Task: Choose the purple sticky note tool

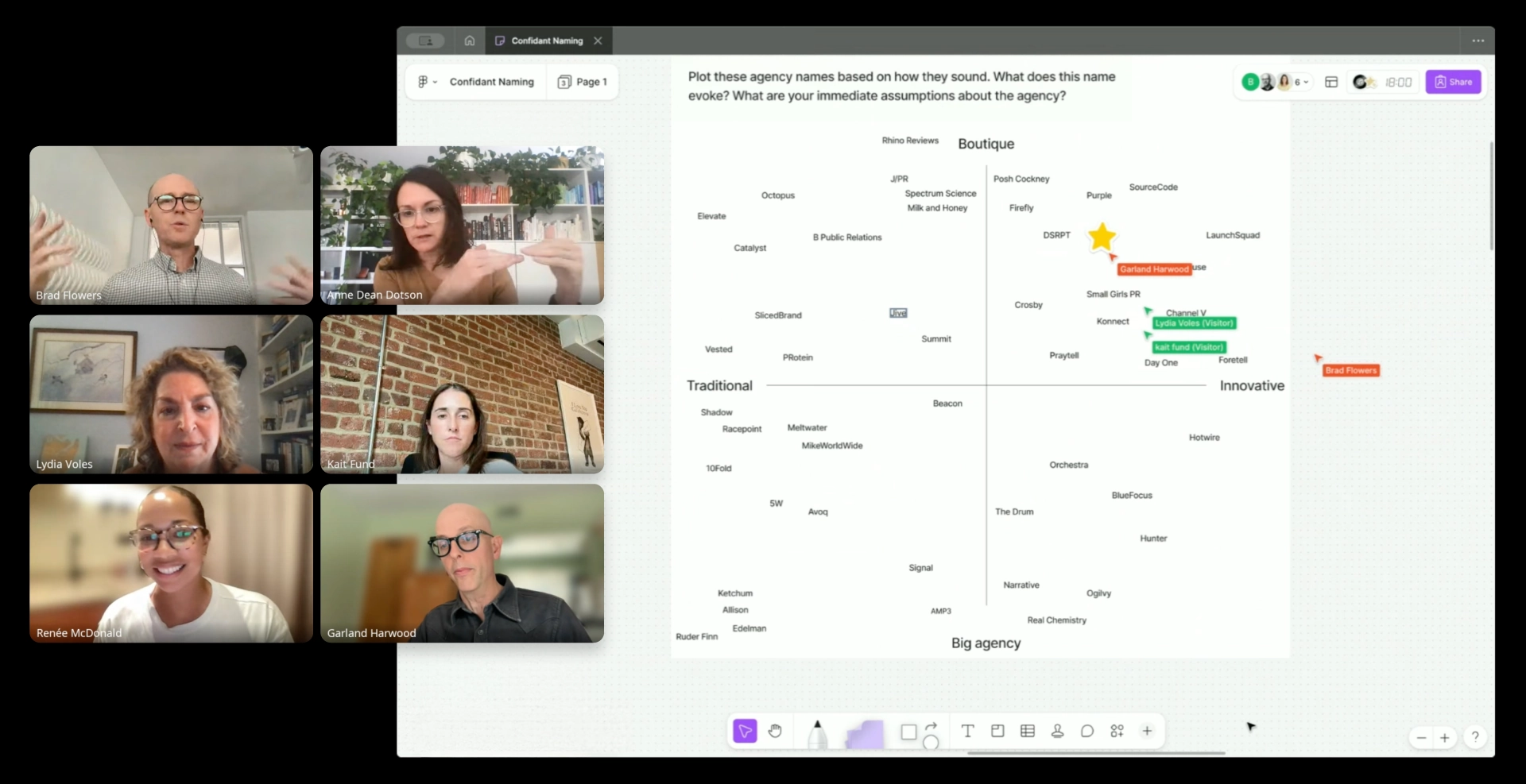Action: pyautogui.click(x=864, y=734)
